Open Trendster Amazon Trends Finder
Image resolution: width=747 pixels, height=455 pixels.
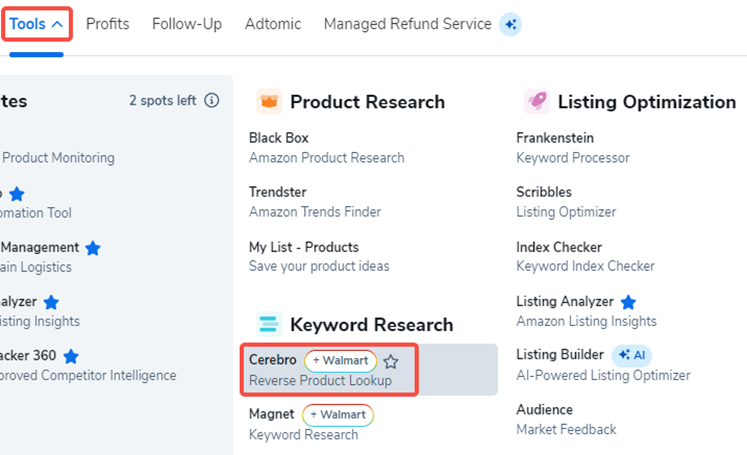tap(315, 202)
